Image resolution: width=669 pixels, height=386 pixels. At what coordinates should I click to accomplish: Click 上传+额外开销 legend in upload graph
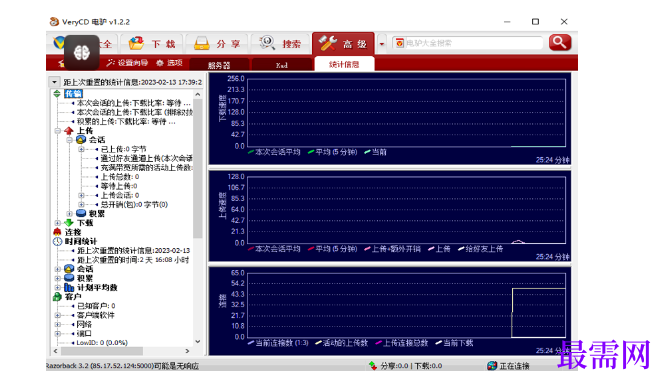click(x=393, y=249)
